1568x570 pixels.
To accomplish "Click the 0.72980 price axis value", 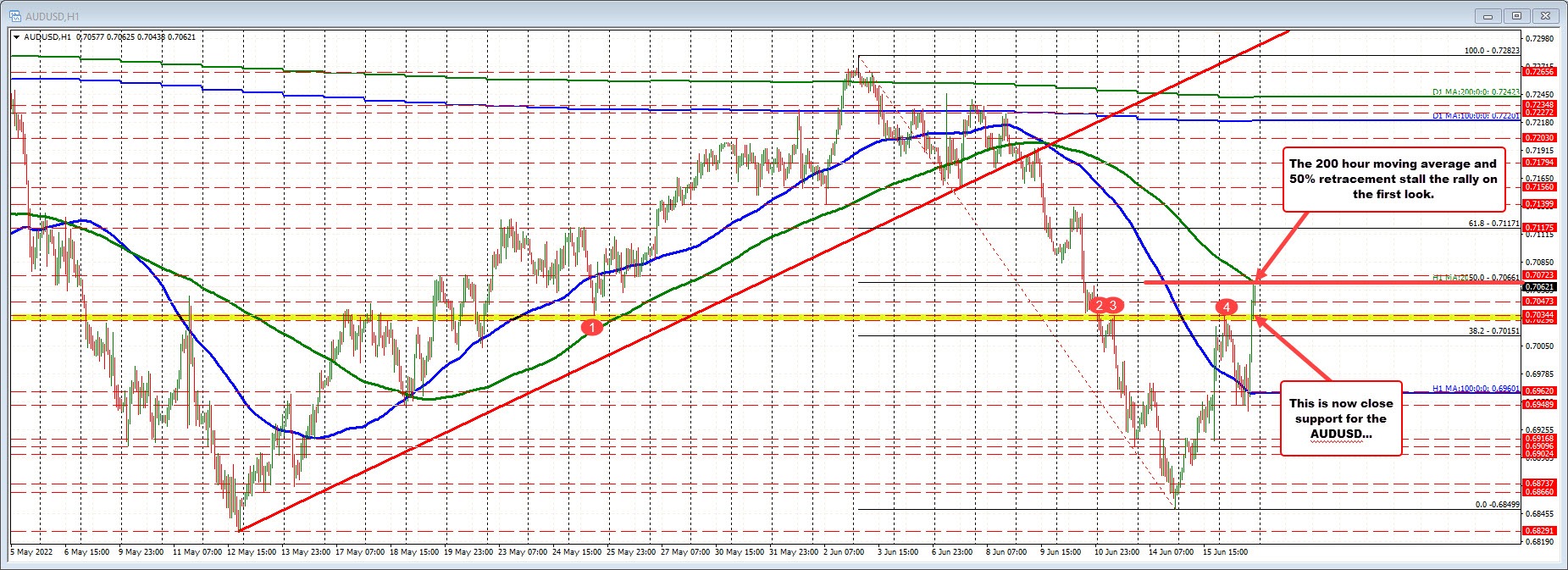I will (x=1540, y=39).
